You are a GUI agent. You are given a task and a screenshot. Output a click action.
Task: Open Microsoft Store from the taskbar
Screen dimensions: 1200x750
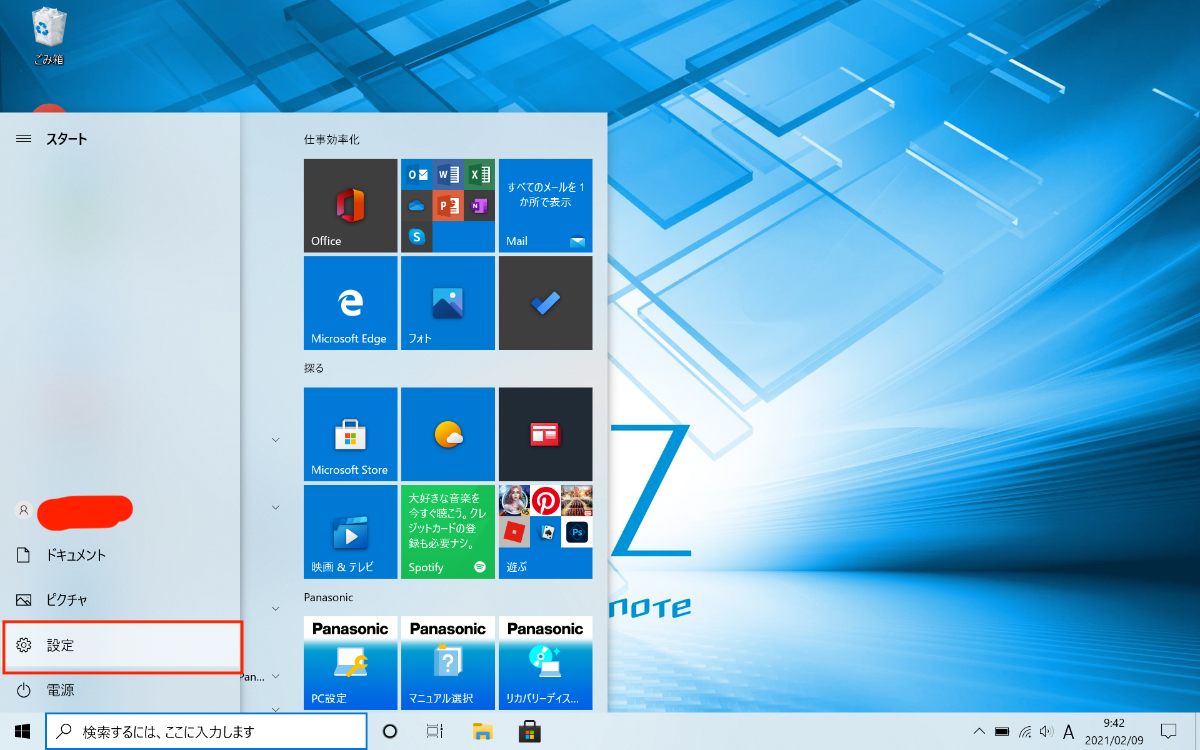pos(530,731)
